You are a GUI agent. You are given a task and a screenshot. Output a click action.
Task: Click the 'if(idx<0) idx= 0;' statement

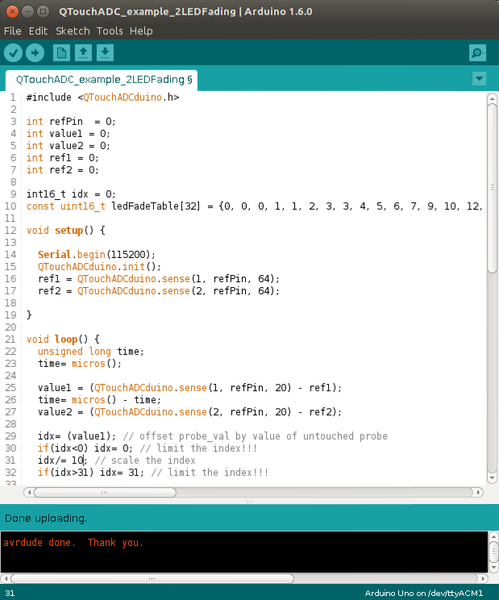coord(85,448)
